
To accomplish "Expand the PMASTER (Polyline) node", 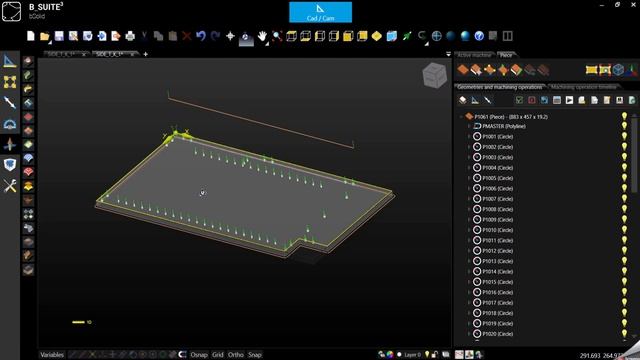I will point(469,126).
